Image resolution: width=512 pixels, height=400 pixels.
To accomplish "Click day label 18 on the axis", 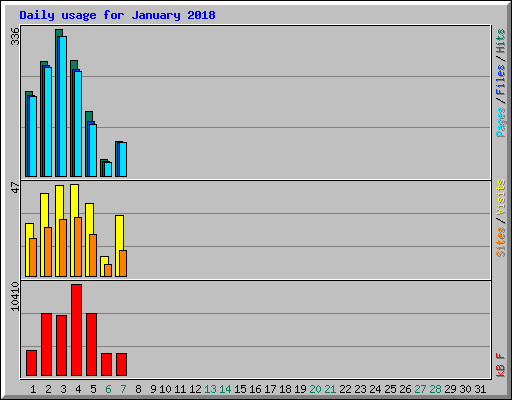I will coord(285,389).
